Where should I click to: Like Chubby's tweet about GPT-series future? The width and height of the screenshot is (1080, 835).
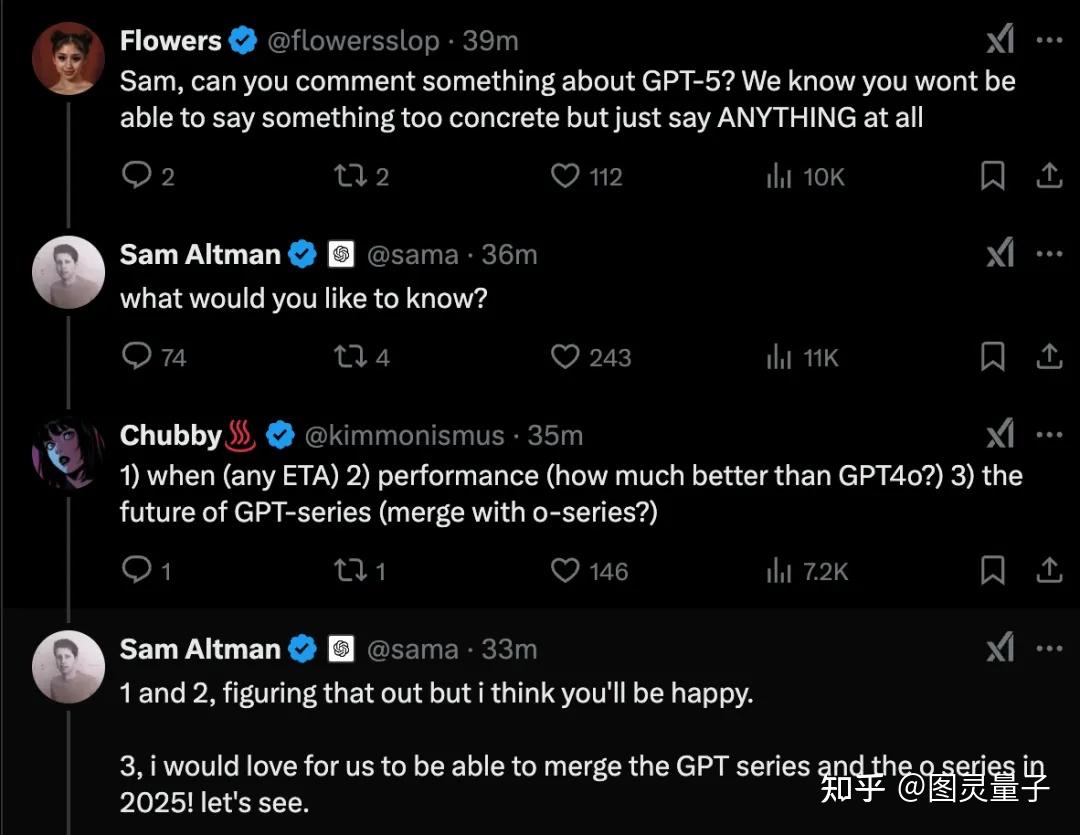565,571
